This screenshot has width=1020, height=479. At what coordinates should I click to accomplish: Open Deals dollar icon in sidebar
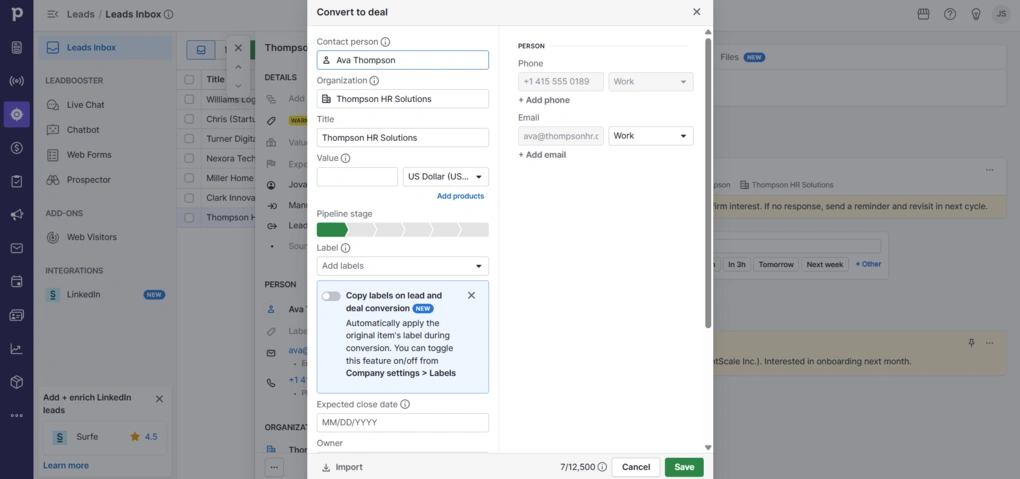pyautogui.click(x=17, y=148)
